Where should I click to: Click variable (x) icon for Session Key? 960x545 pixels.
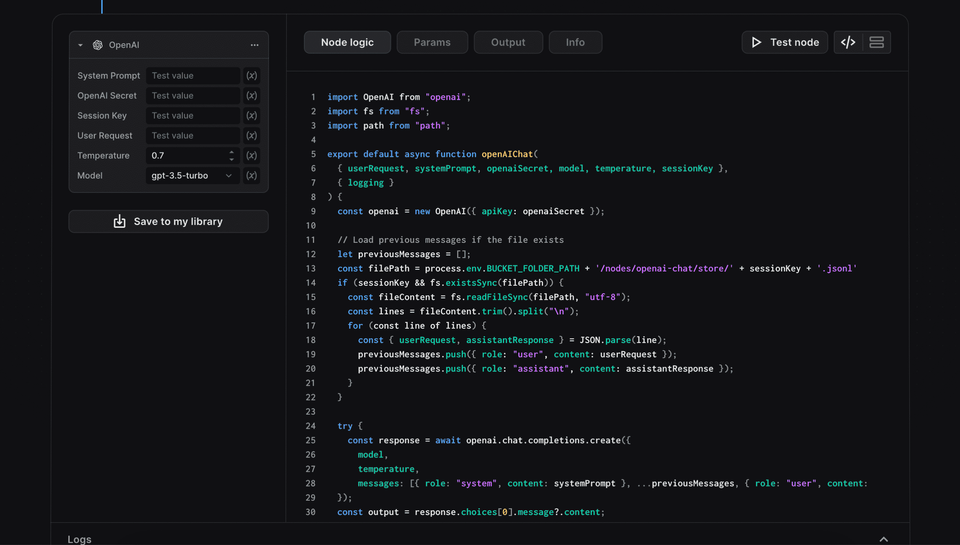pos(251,116)
